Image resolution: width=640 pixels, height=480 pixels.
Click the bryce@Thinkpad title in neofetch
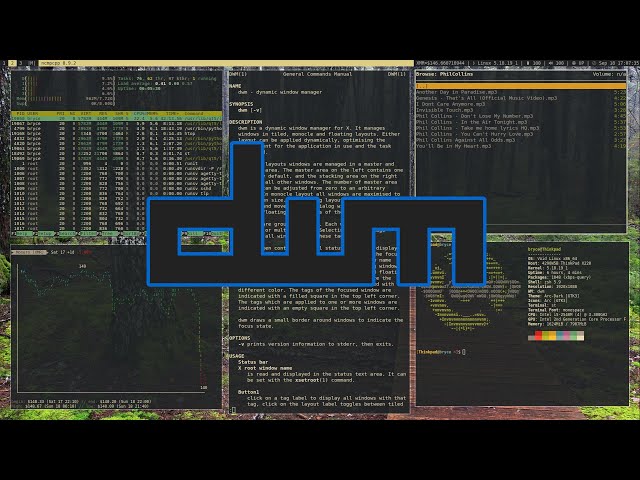click(544, 249)
